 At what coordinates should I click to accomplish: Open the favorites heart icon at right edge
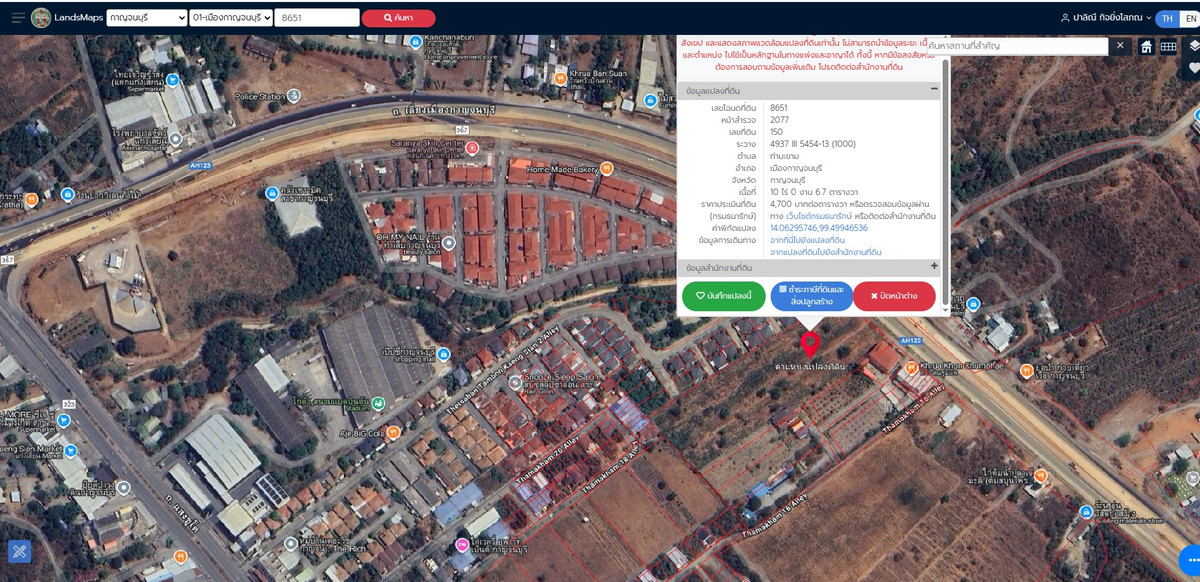(x=1194, y=67)
